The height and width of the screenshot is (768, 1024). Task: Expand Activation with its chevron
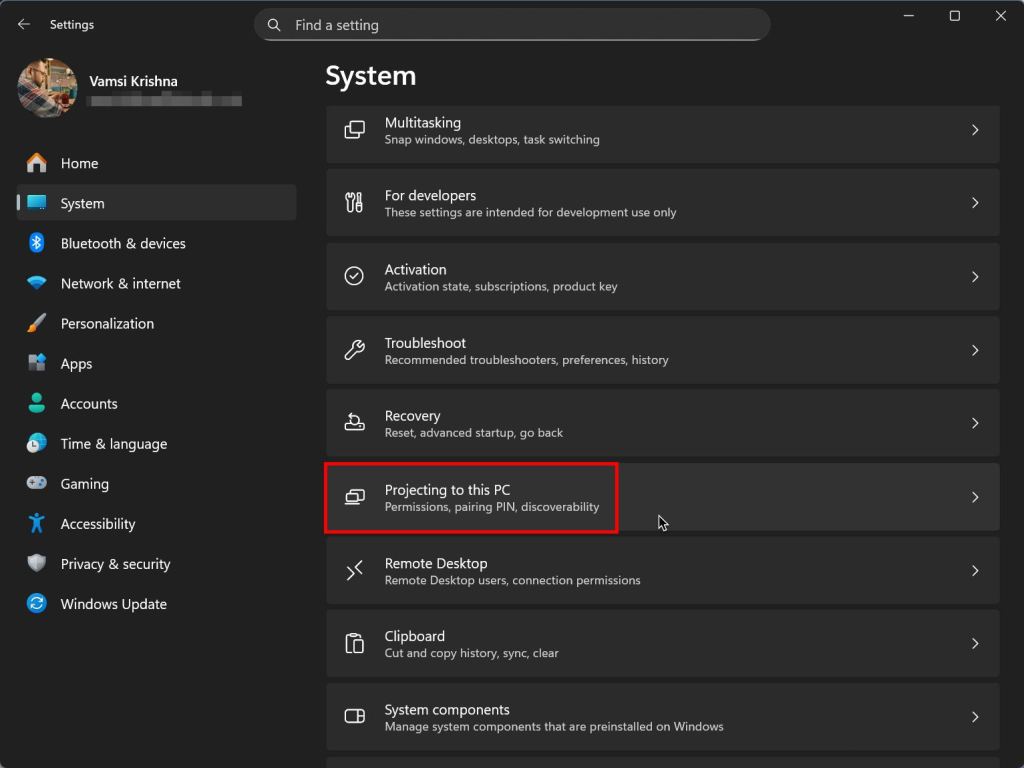coord(975,277)
